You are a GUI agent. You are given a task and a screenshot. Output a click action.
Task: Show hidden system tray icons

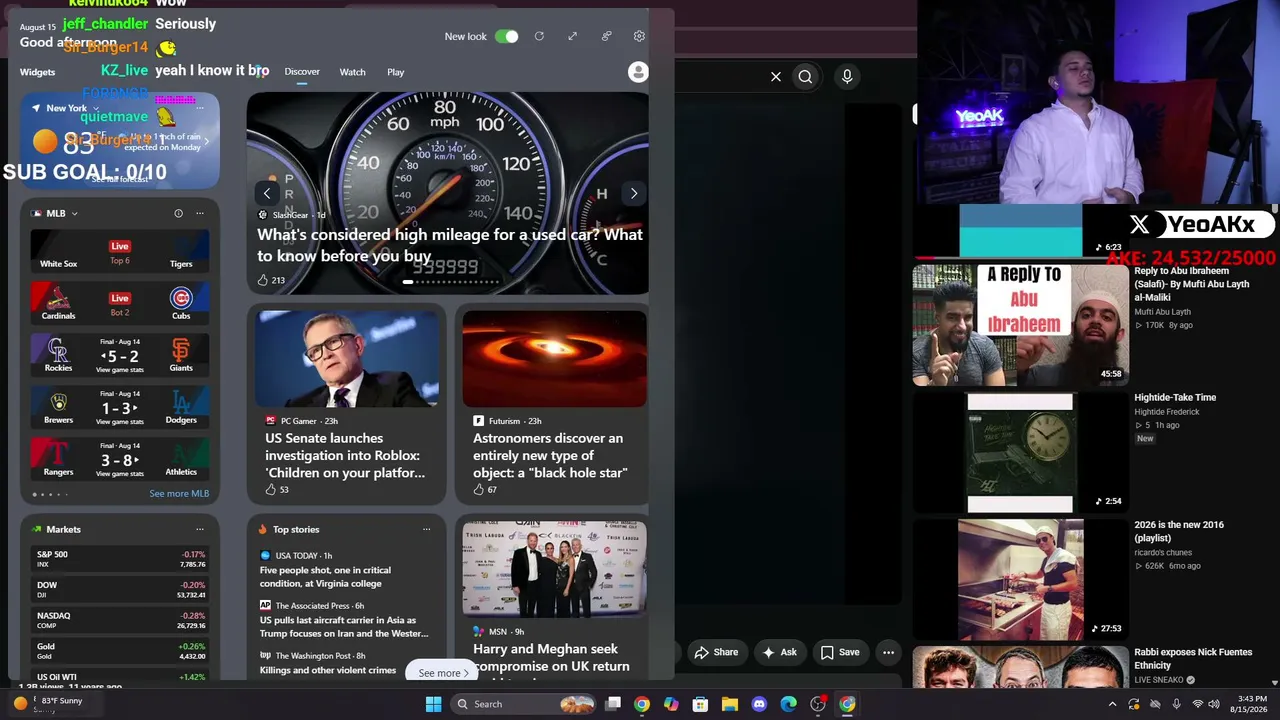1112,704
